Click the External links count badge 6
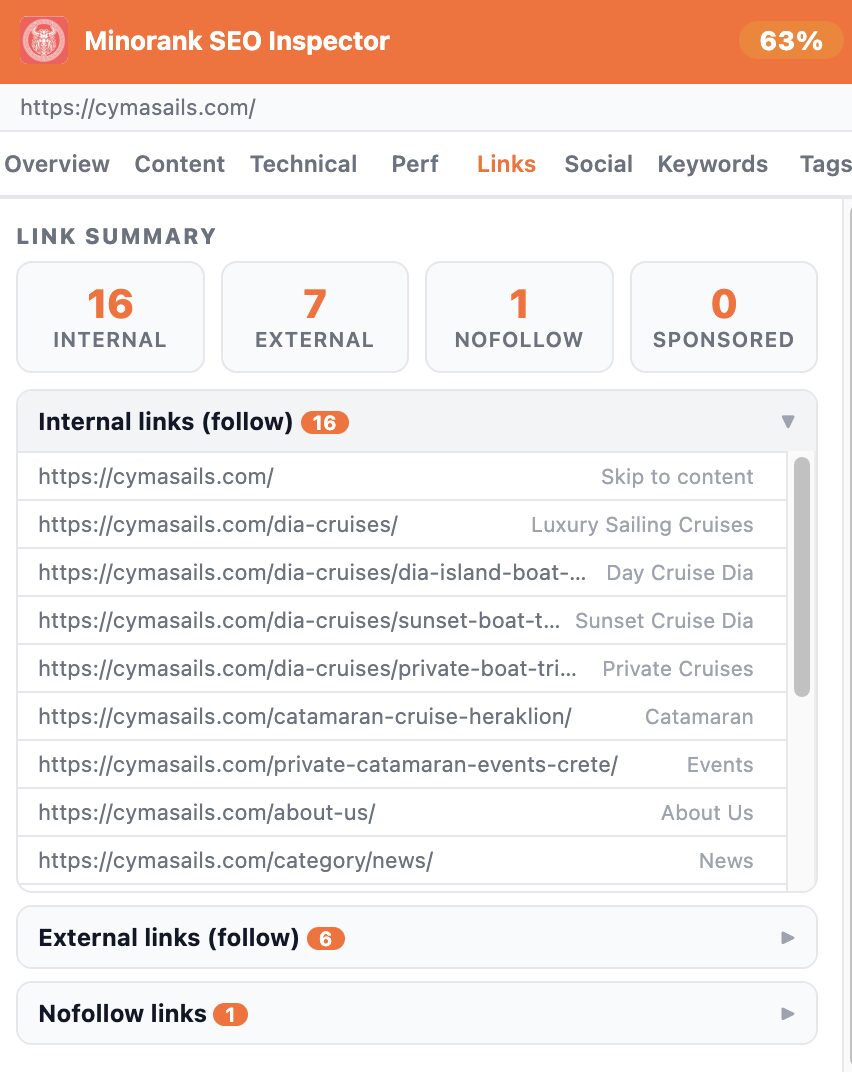 coord(325,938)
